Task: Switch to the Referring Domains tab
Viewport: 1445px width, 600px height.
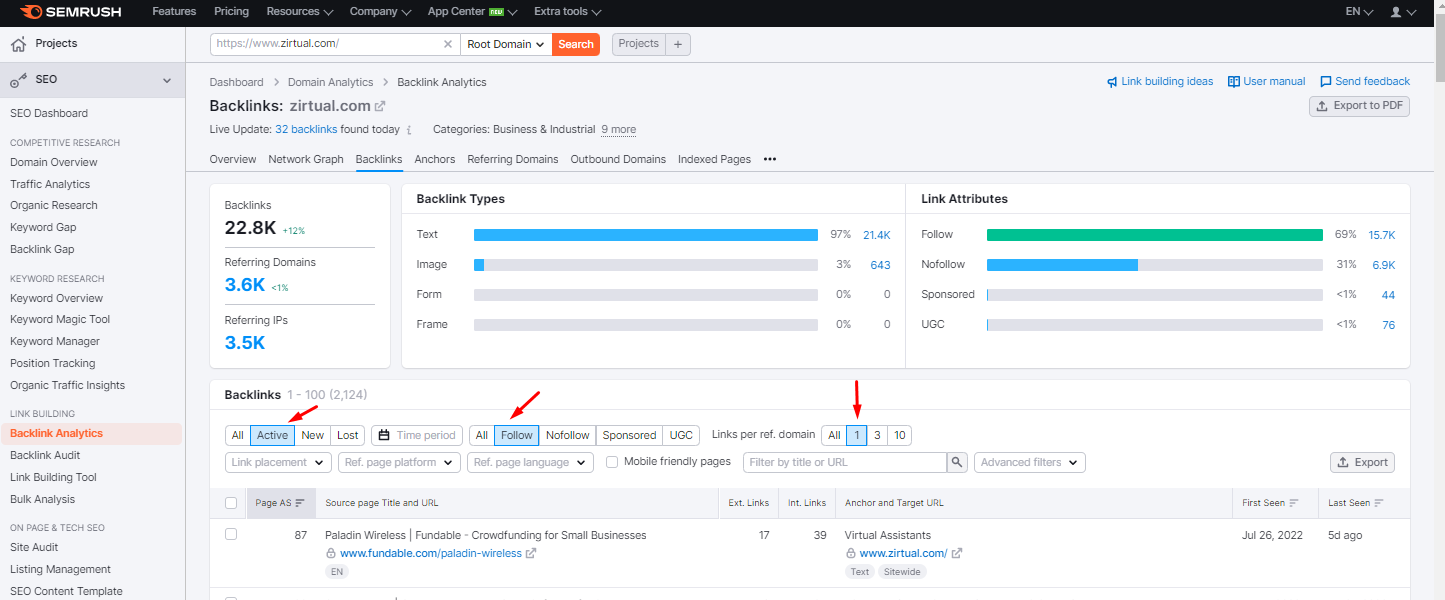Action: tap(513, 159)
